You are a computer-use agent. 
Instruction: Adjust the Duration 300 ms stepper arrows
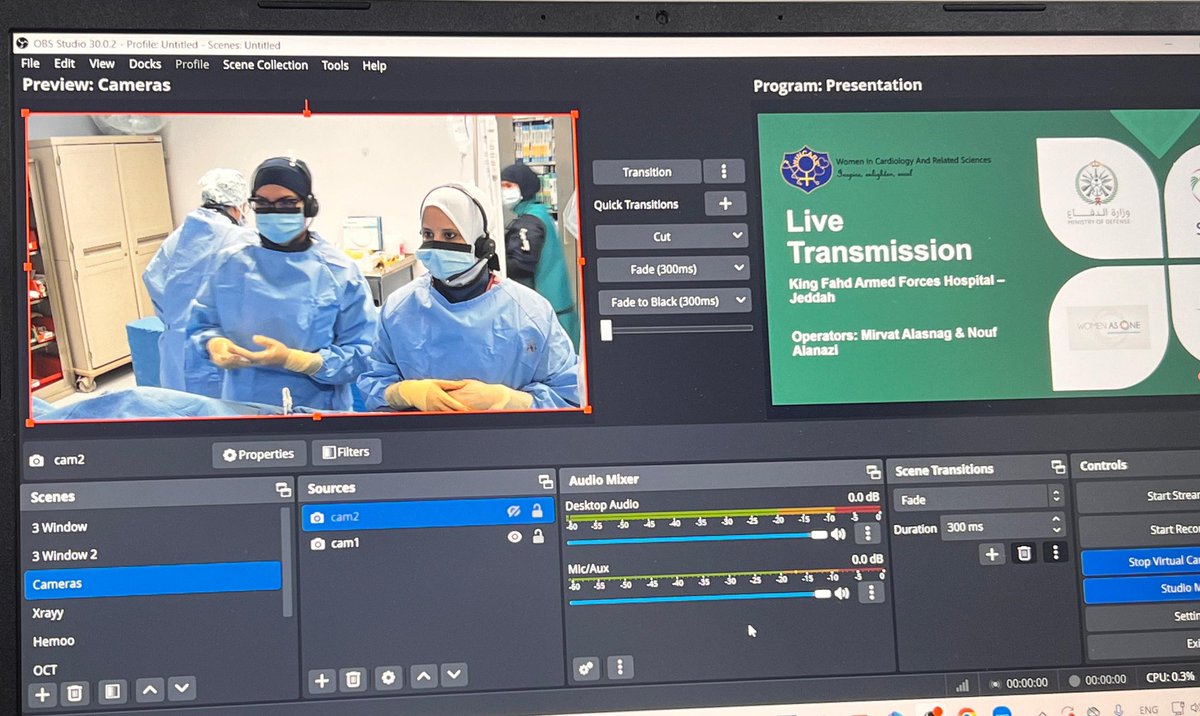[x=1057, y=525]
